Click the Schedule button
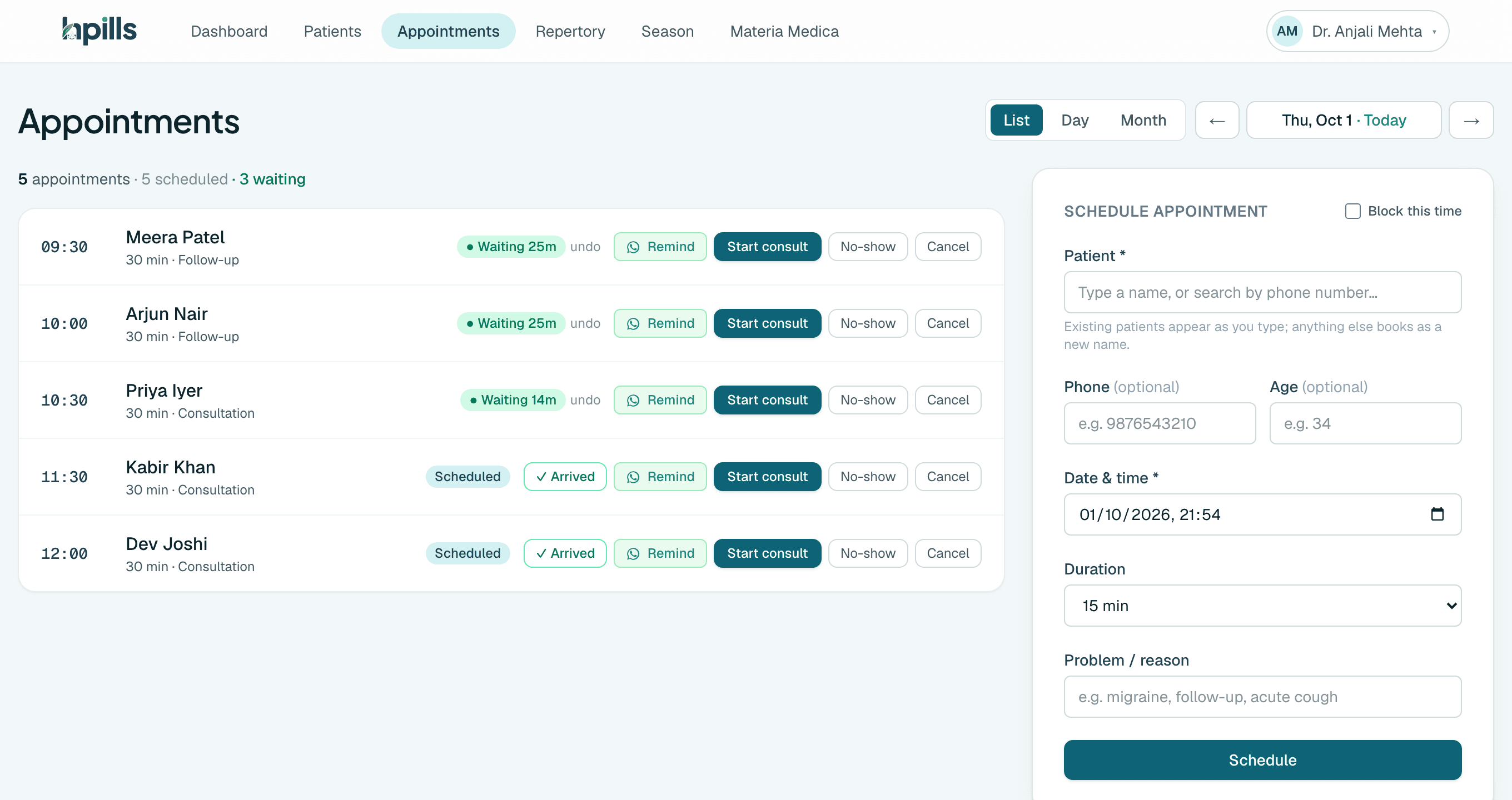This screenshot has height=800, width=1512. point(1262,760)
